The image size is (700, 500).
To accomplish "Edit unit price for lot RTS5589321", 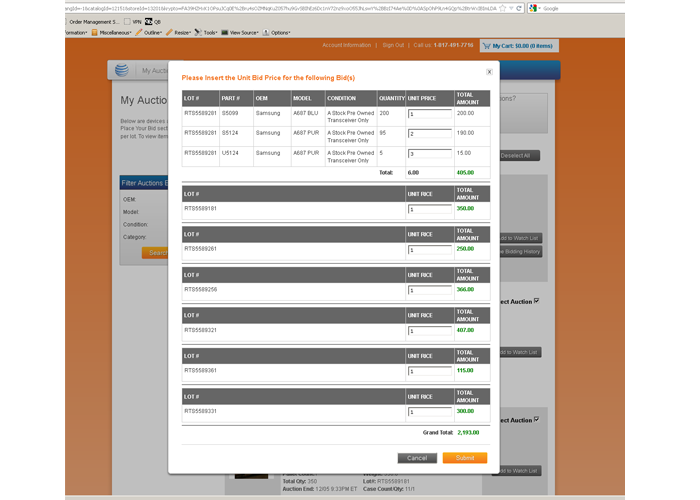I will click(429, 331).
